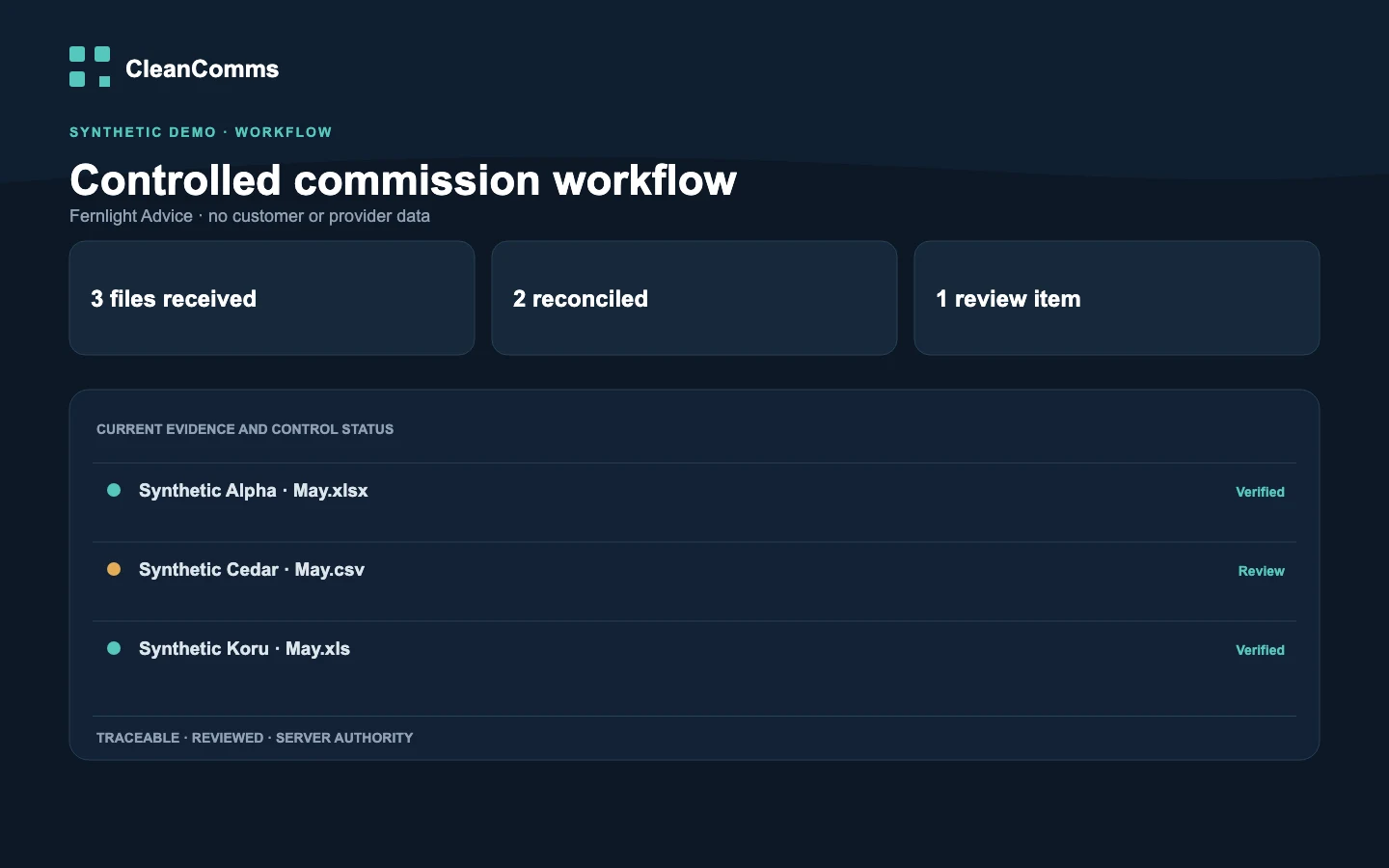Open Synthetic Alpha · May.xlsx row

point(694,502)
